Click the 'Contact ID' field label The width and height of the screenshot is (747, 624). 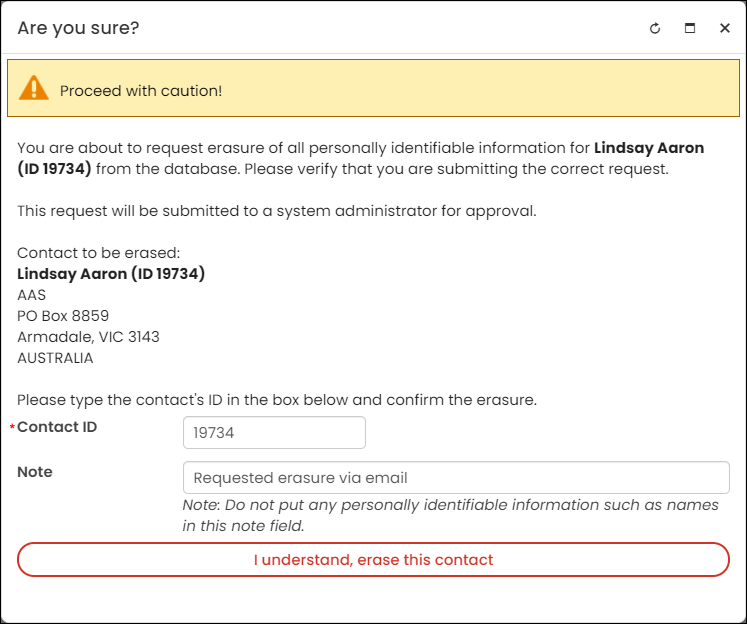coord(57,427)
